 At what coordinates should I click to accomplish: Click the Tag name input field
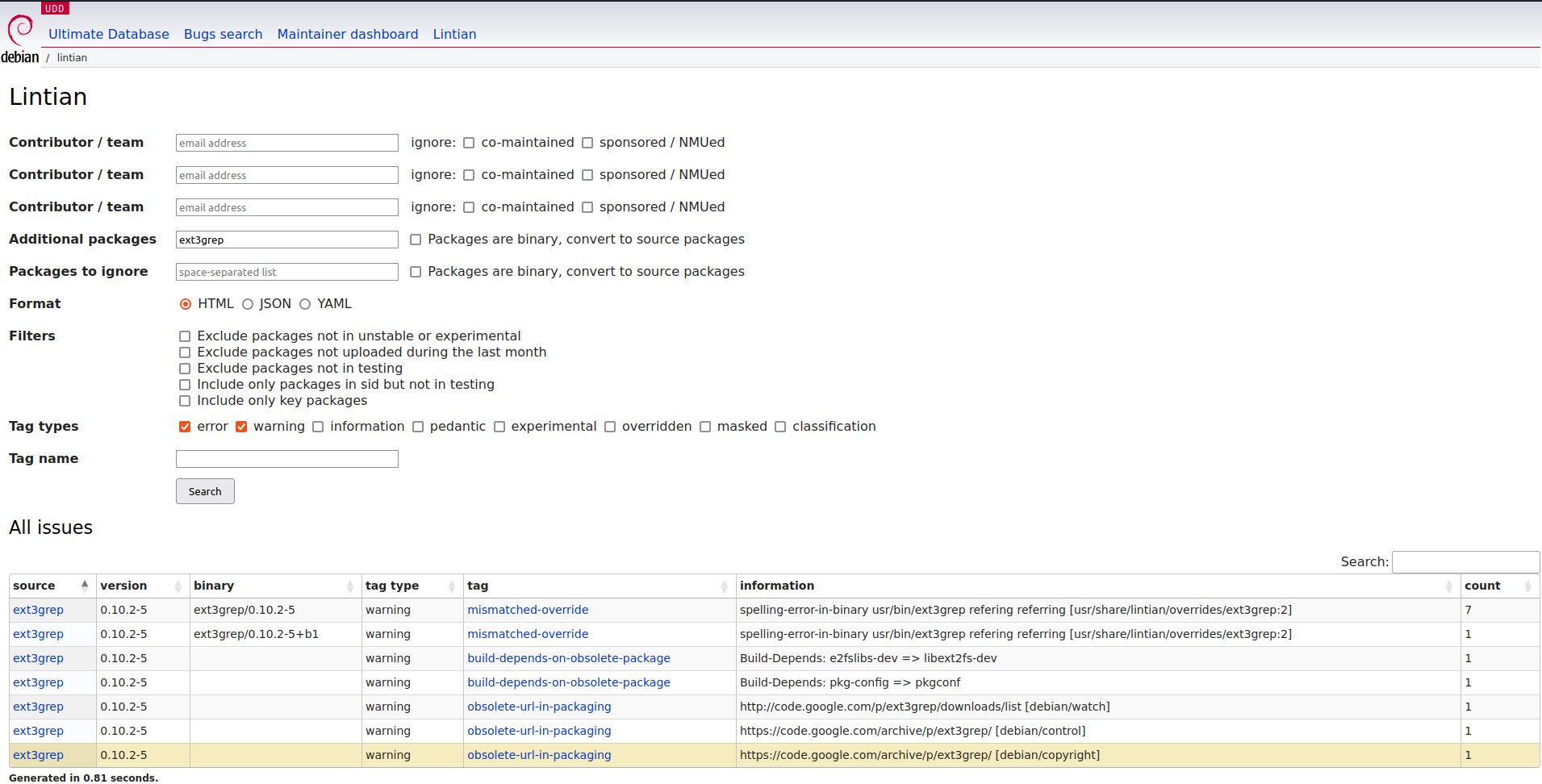(x=287, y=459)
